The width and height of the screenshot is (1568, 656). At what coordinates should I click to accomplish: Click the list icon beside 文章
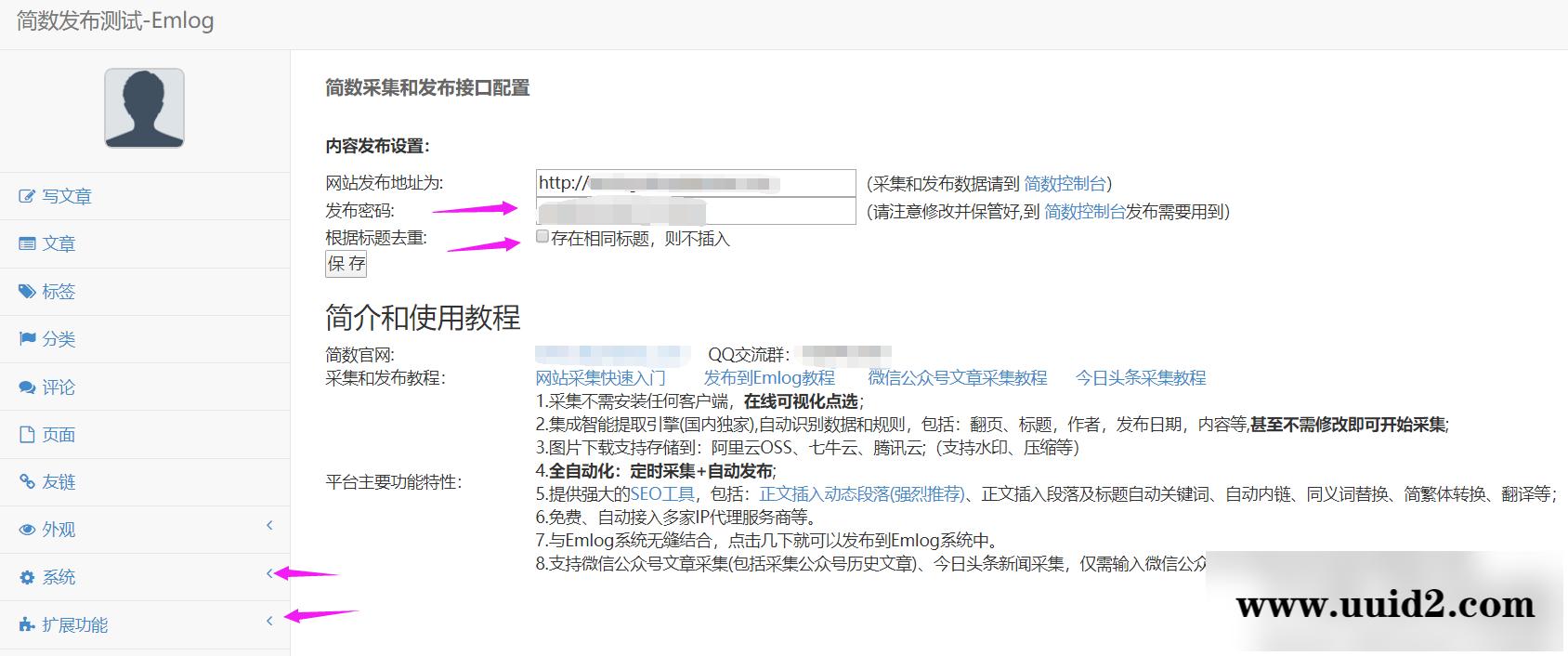pyautogui.click(x=27, y=243)
